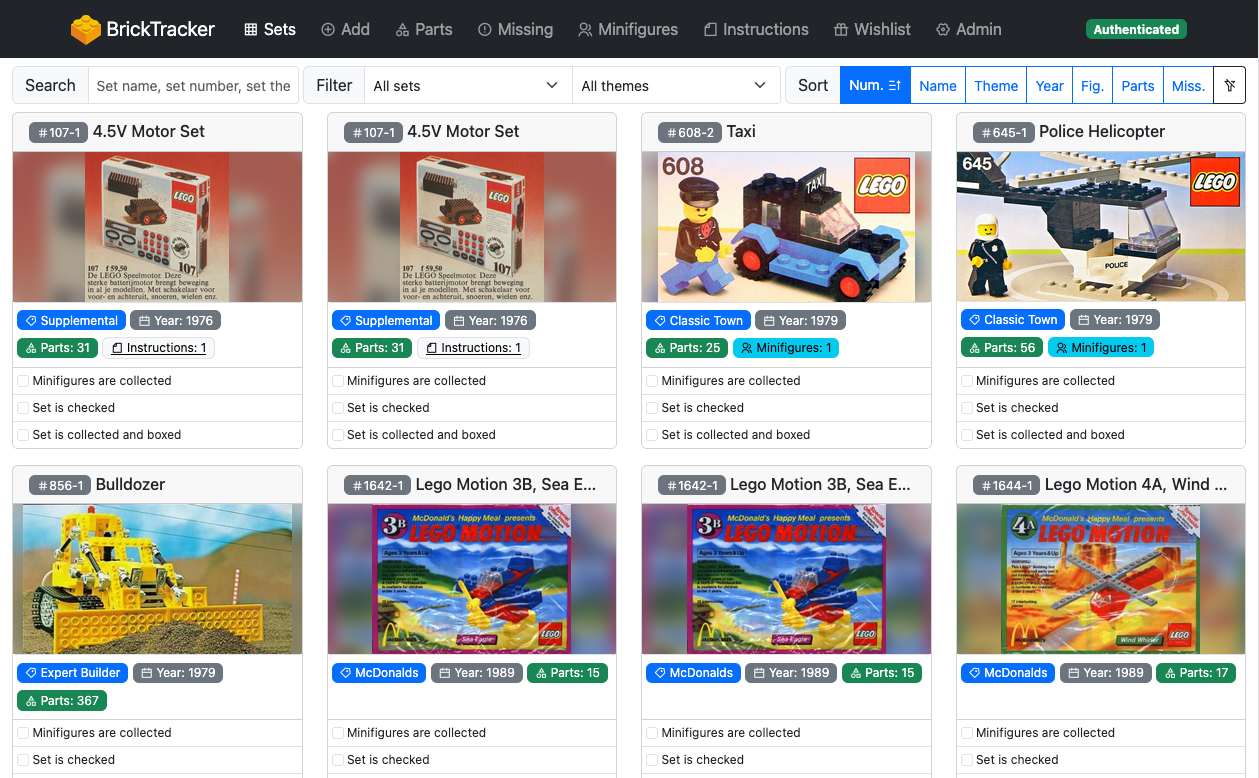Sort sets by Num. button
Image resolution: width=1259 pixels, height=778 pixels.
click(x=875, y=86)
